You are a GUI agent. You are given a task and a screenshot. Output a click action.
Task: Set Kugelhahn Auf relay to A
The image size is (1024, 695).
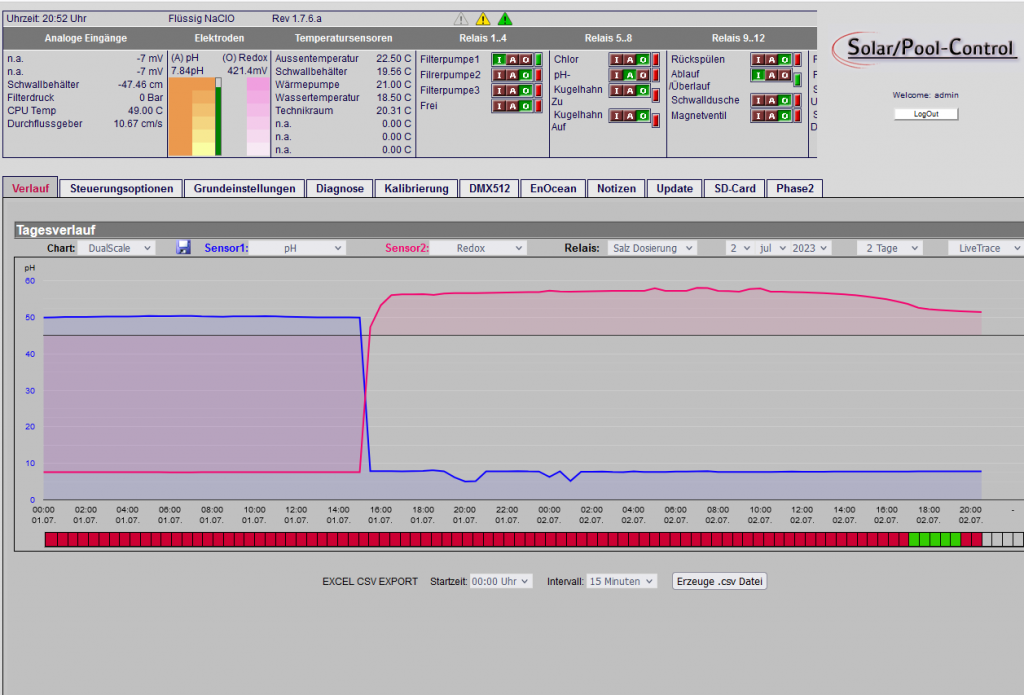[x=630, y=116]
